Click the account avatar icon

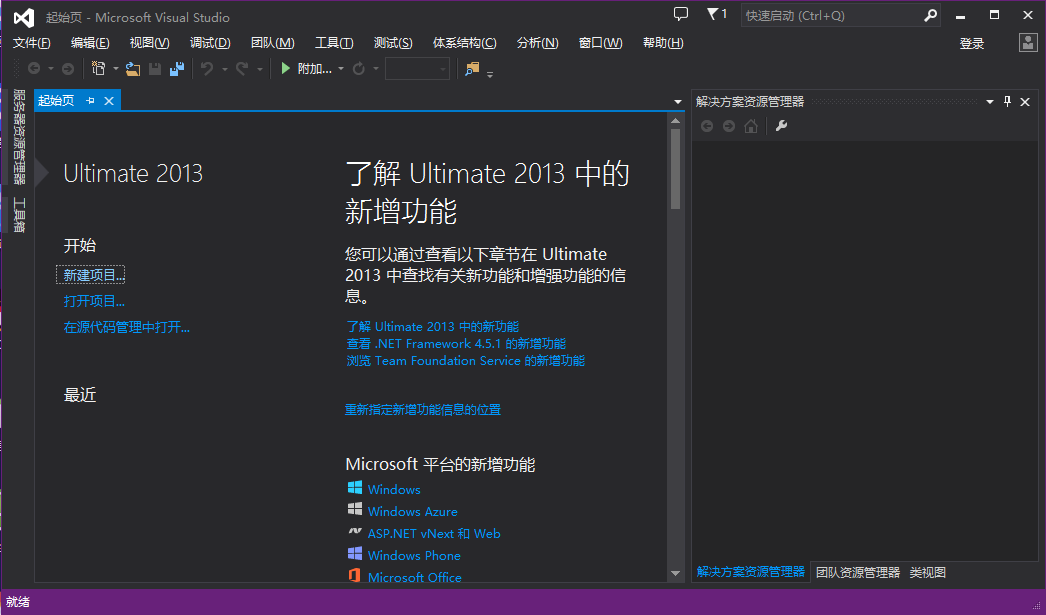coord(1028,43)
